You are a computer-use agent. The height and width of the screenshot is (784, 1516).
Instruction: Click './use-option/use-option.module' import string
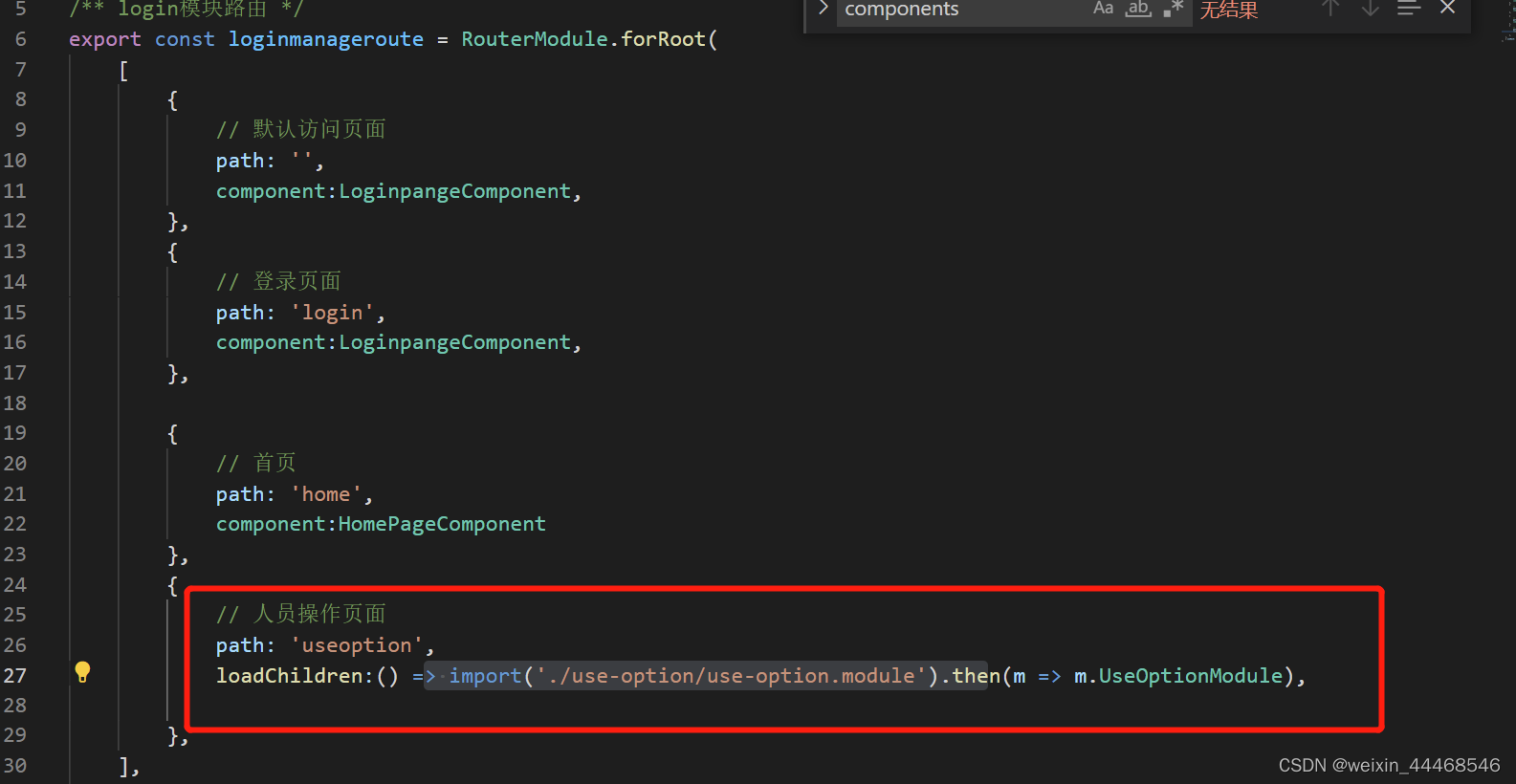[x=731, y=676]
